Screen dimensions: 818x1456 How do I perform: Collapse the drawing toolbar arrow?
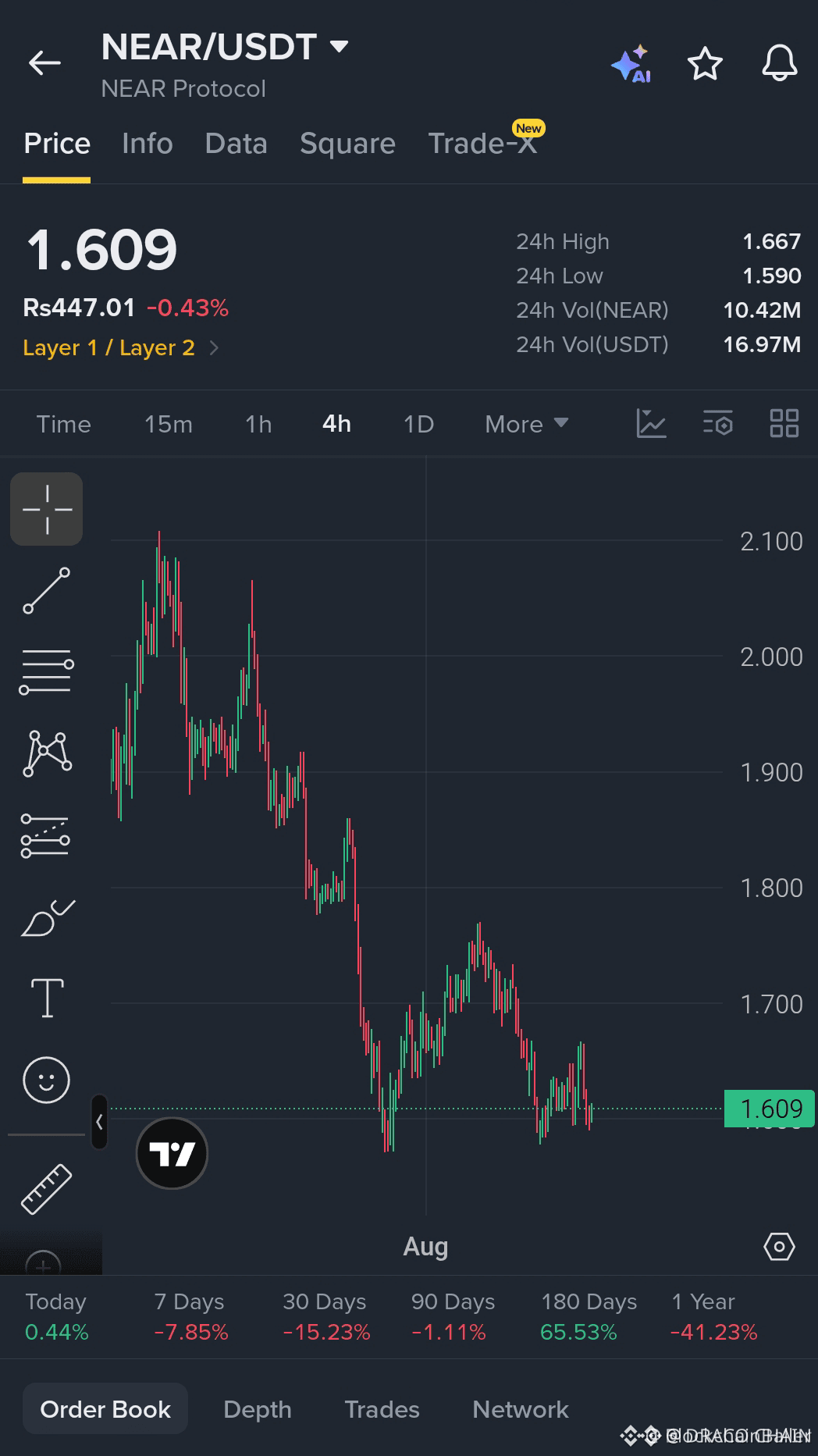pyautogui.click(x=99, y=1122)
